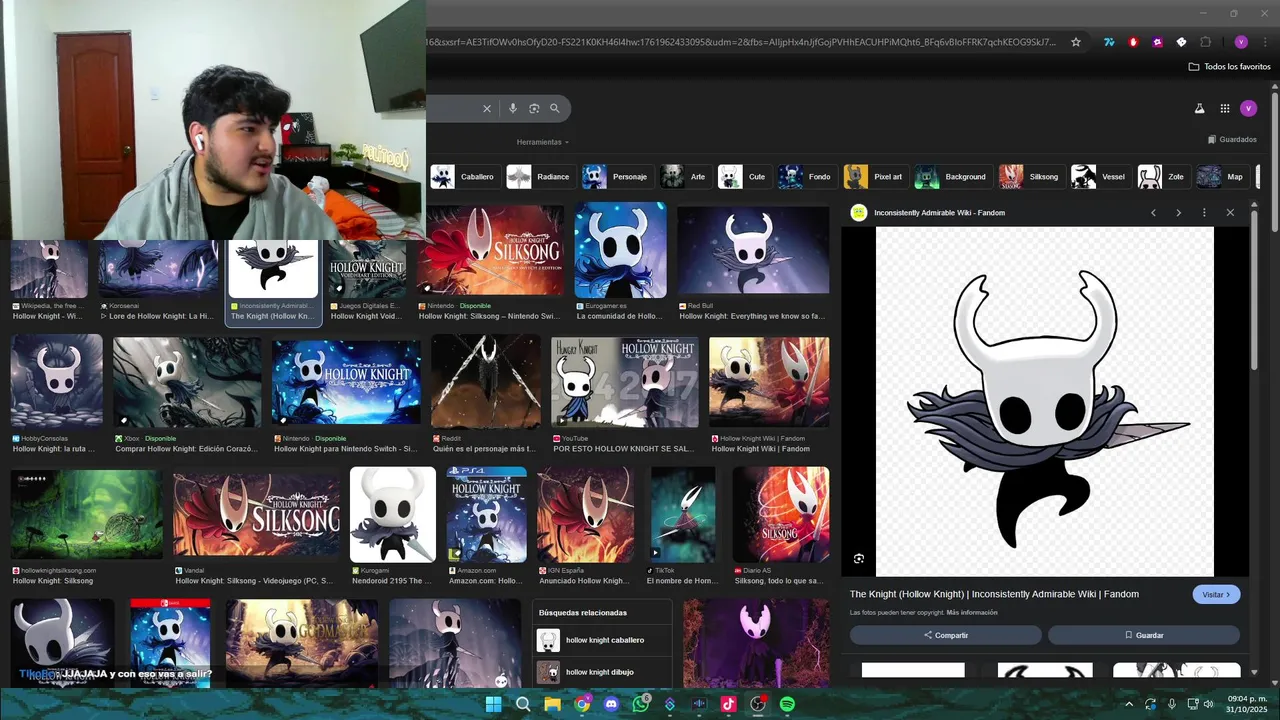Open Search Labs flask icon
Image resolution: width=1280 pixels, height=720 pixels.
pyautogui.click(x=1199, y=108)
